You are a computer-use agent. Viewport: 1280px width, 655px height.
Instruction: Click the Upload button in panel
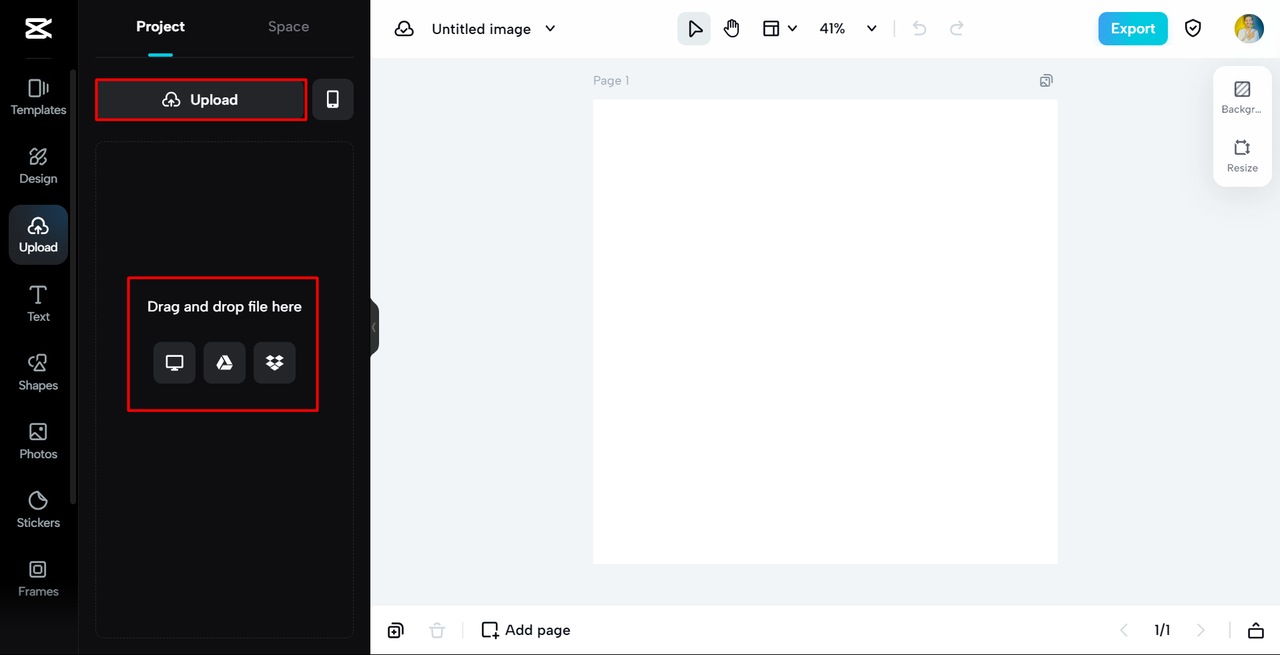[x=201, y=100]
